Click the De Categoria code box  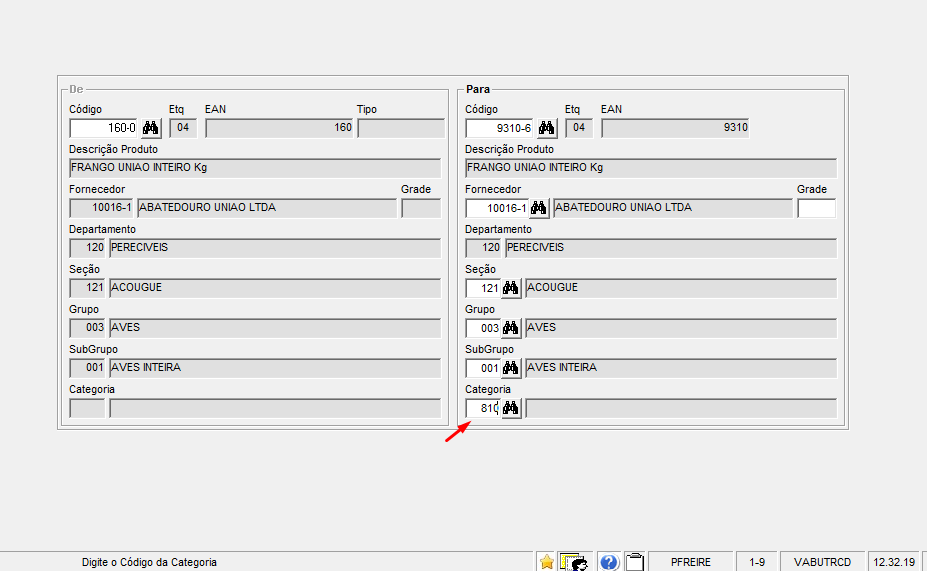[87, 408]
